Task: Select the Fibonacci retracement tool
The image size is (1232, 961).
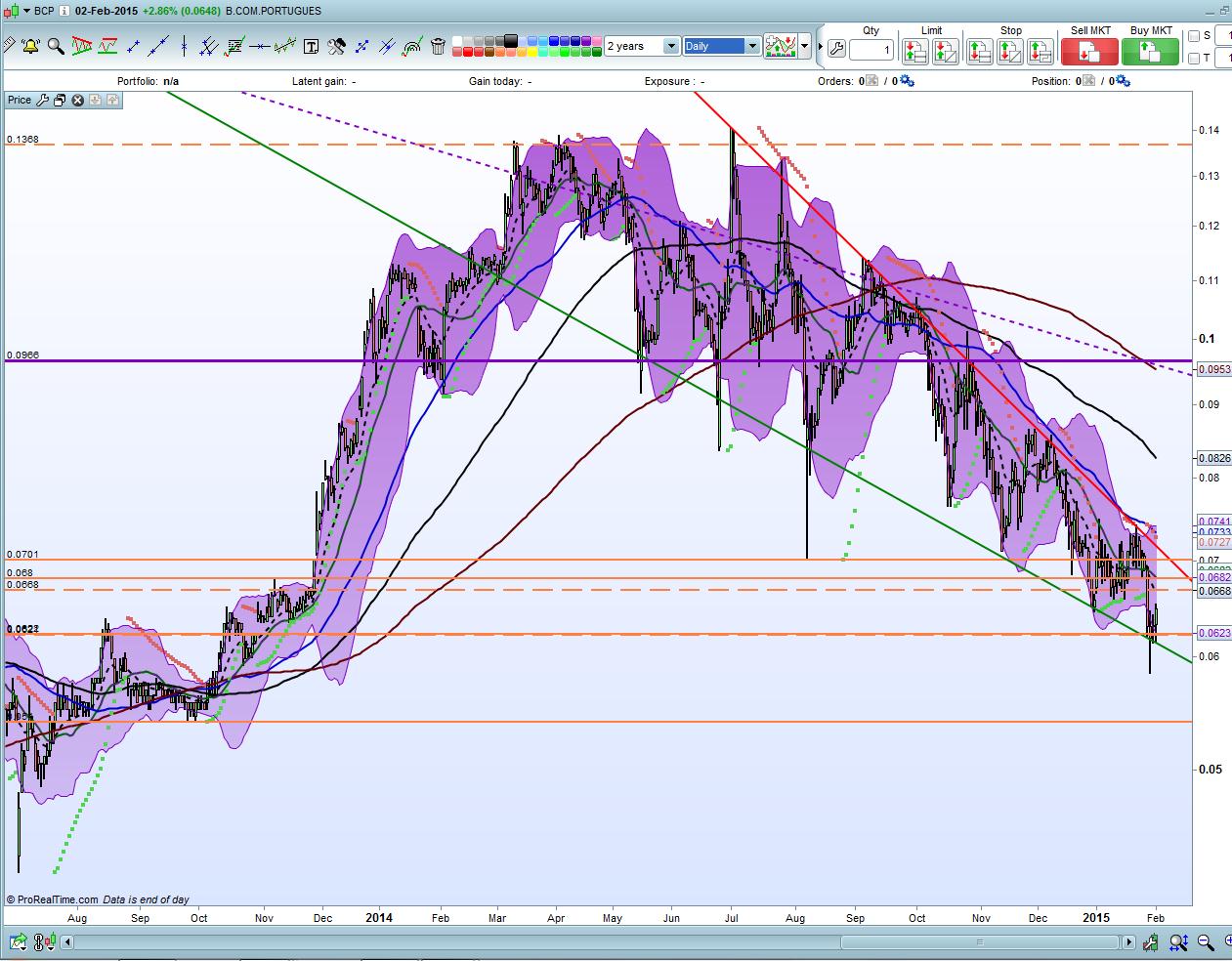Action: click(234, 46)
